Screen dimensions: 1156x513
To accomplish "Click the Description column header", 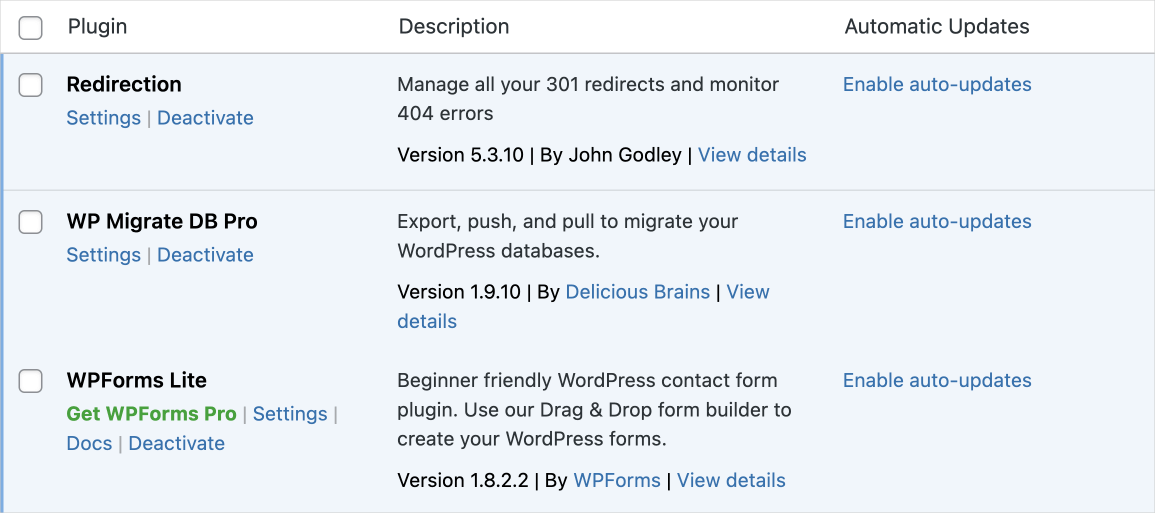I will point(453,27).
